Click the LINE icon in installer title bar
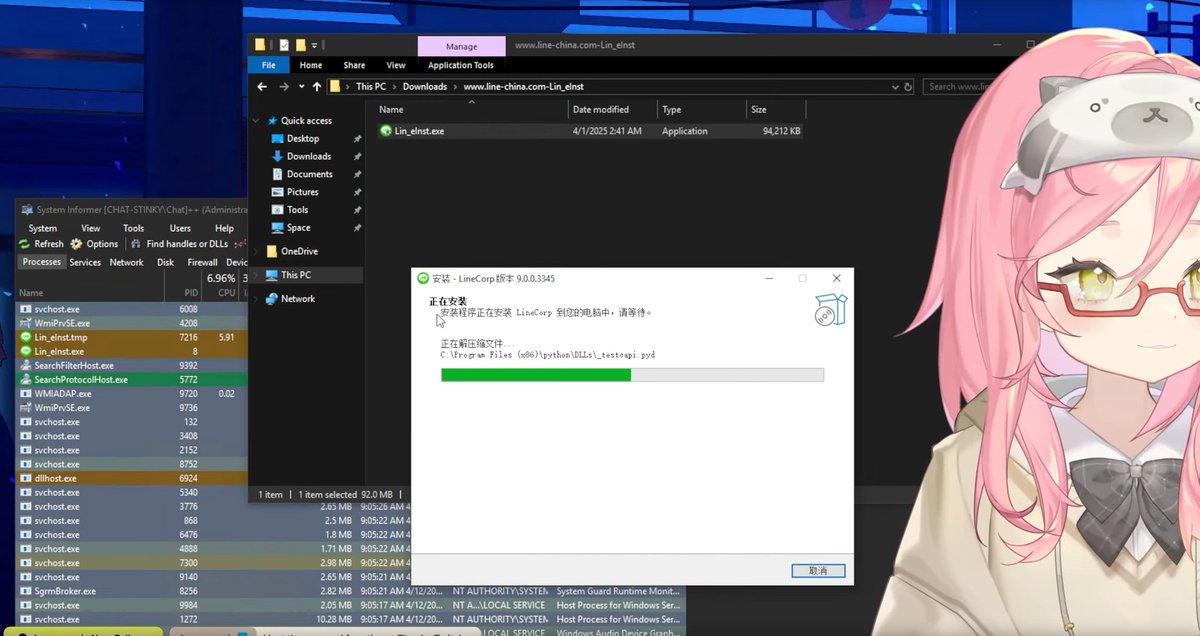This screenshot has width=1200, height=636. (x=423, y=278)
